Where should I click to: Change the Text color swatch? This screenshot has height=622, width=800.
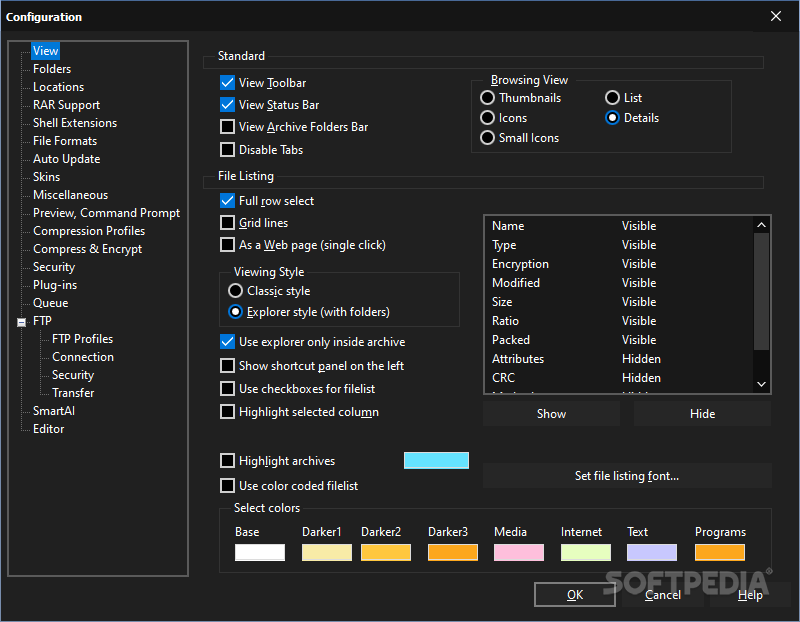pyautogui.click(x=652, y=552)
